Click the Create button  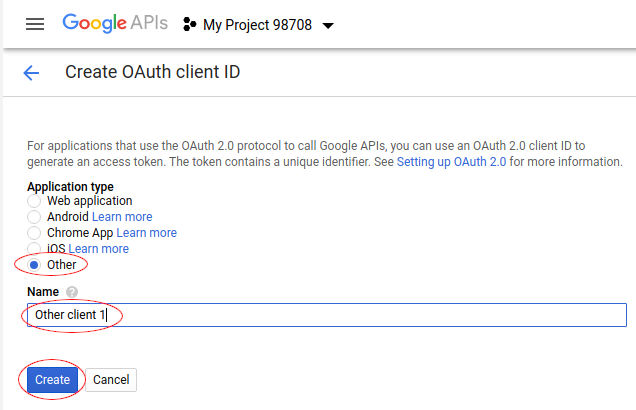(52, 380)
